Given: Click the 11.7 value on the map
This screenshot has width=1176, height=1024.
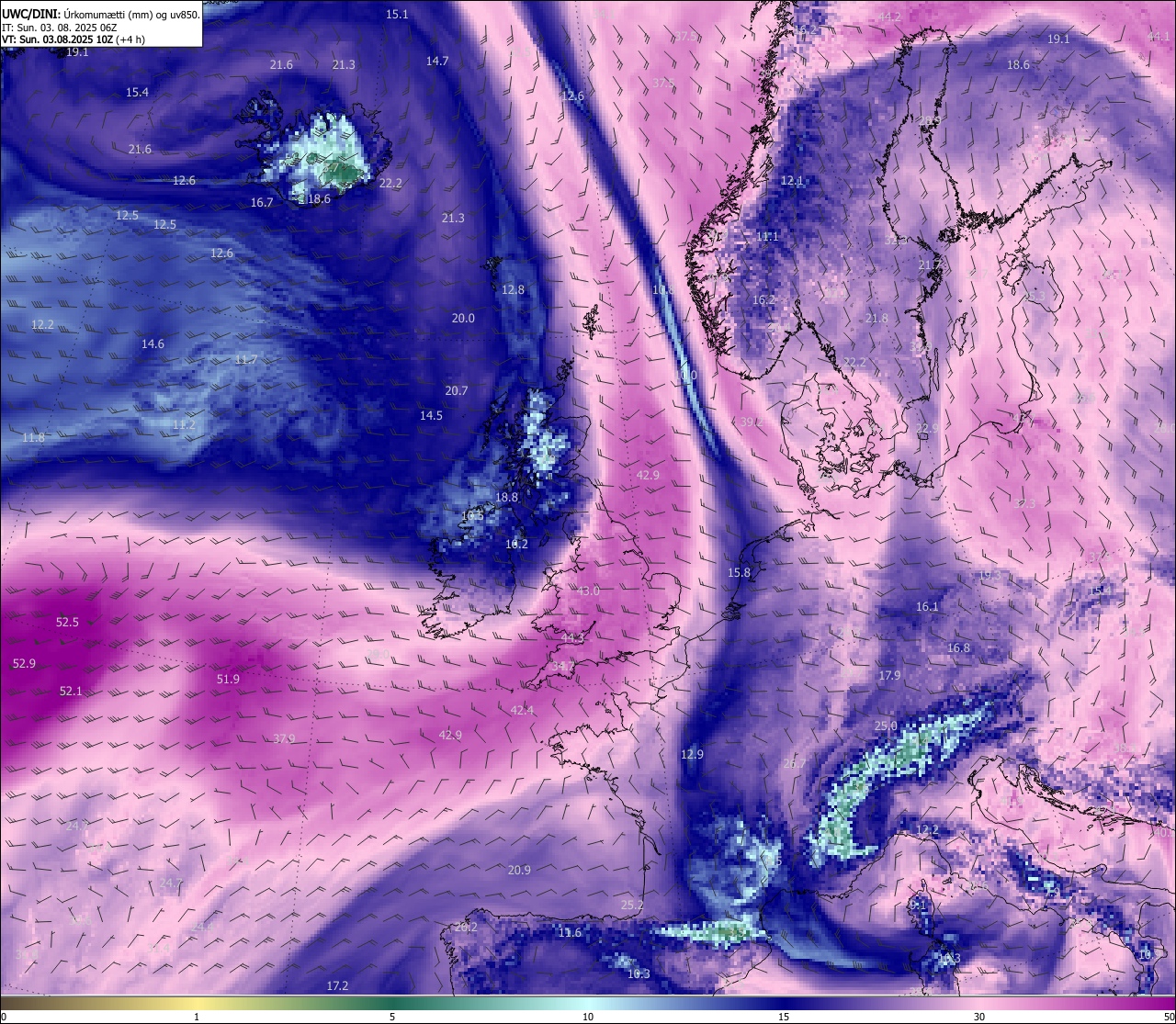Looking at the screenshot, I should pos(245,359).
